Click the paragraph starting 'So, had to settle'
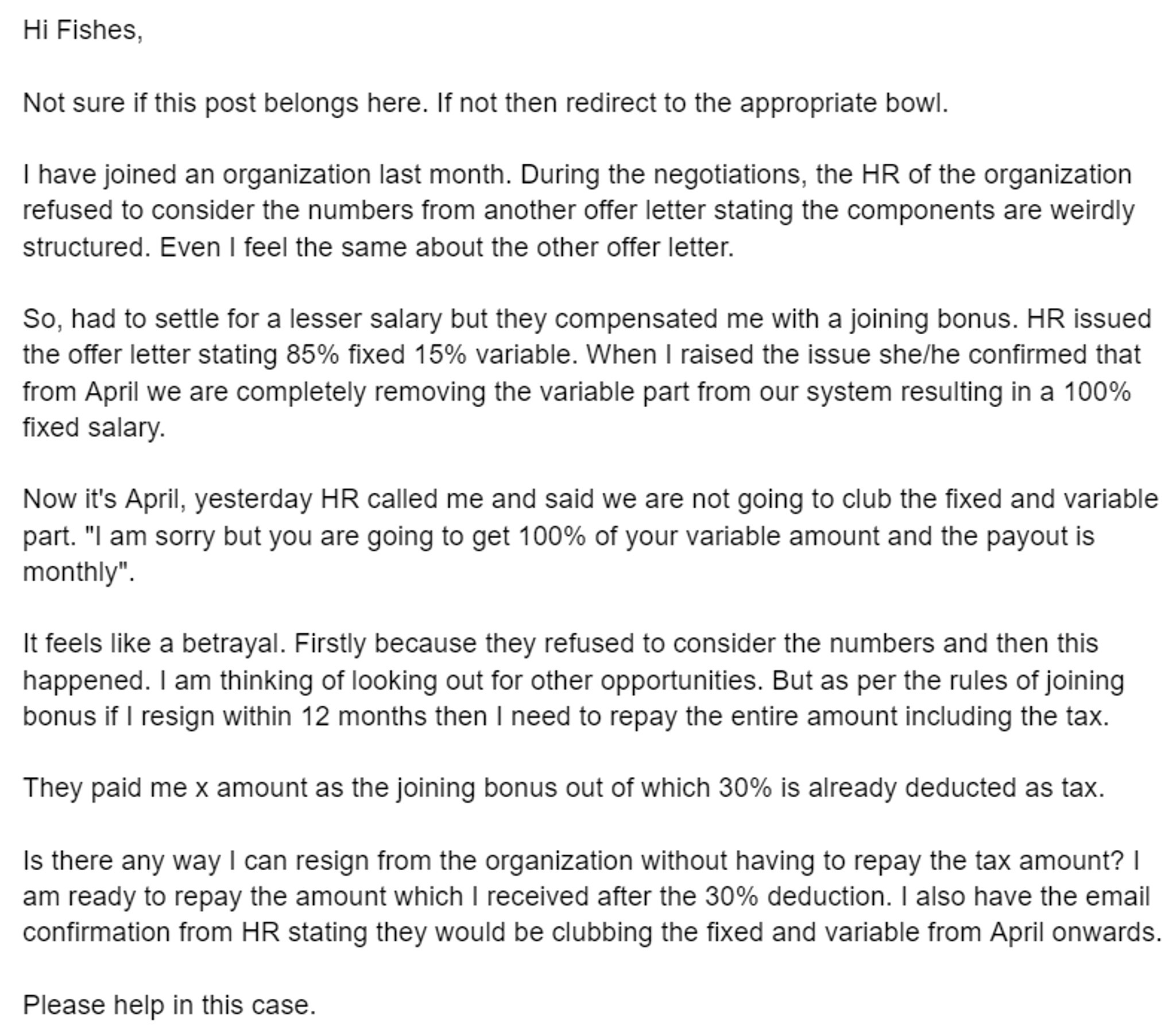 tap(587, 373)
